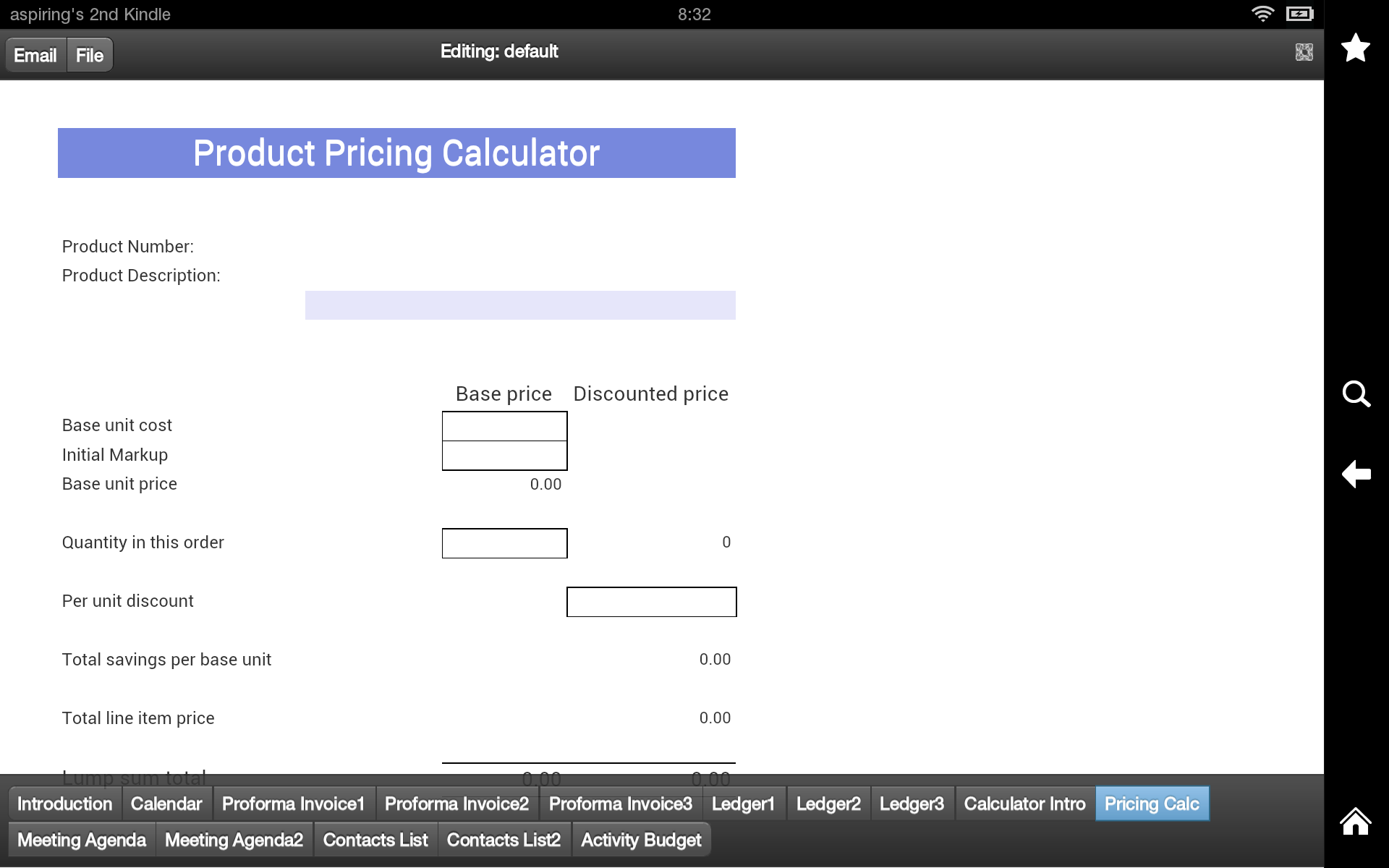Open the Calculator Intro tab
Viewport: 1389px width, 868px height.
click(x=1024, y=804)
